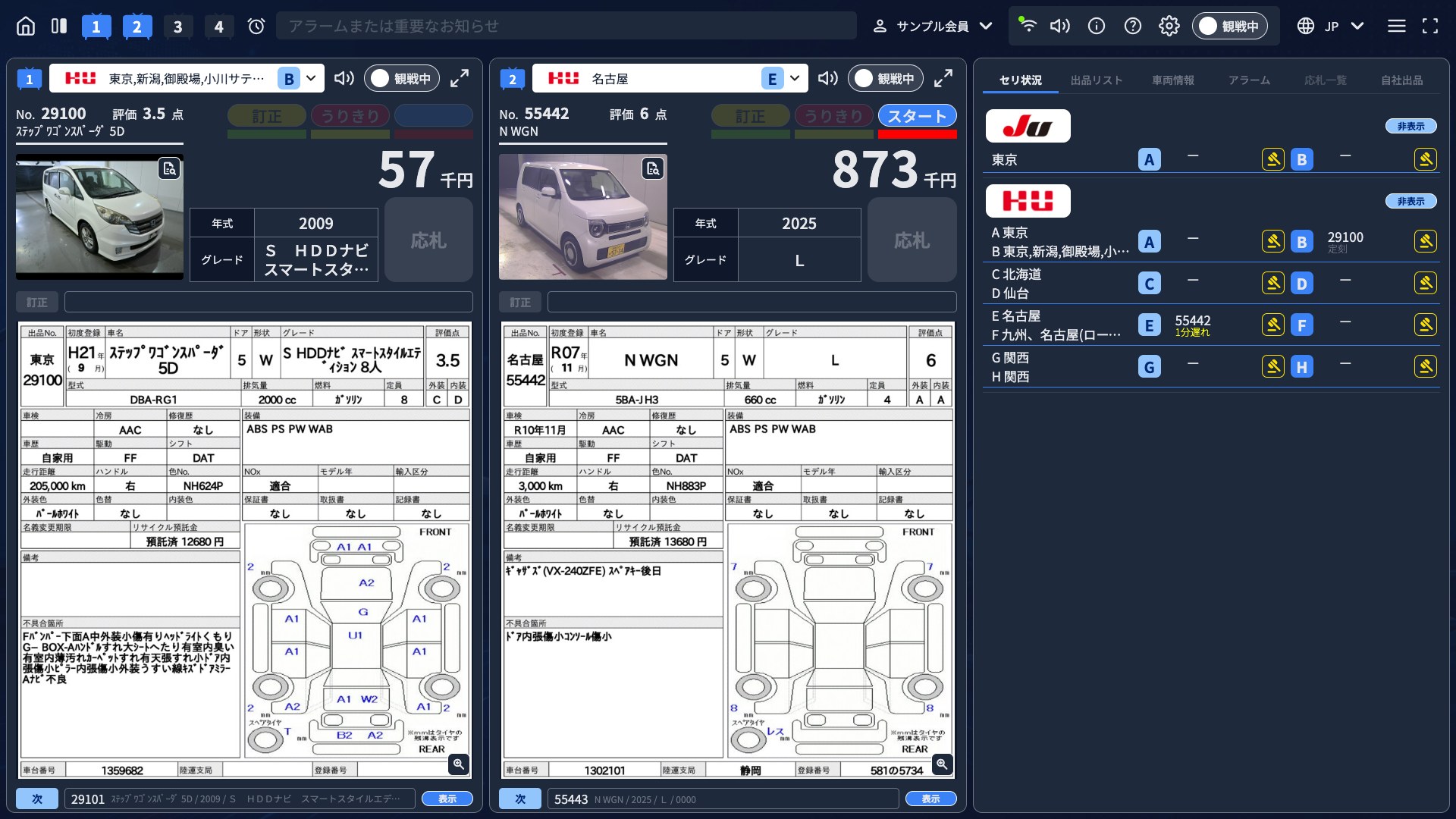Toggle 観戦中 switch in panel 1
This screenshot has height=819, width=1456.
pyautogui.click(x=402, y=78)
